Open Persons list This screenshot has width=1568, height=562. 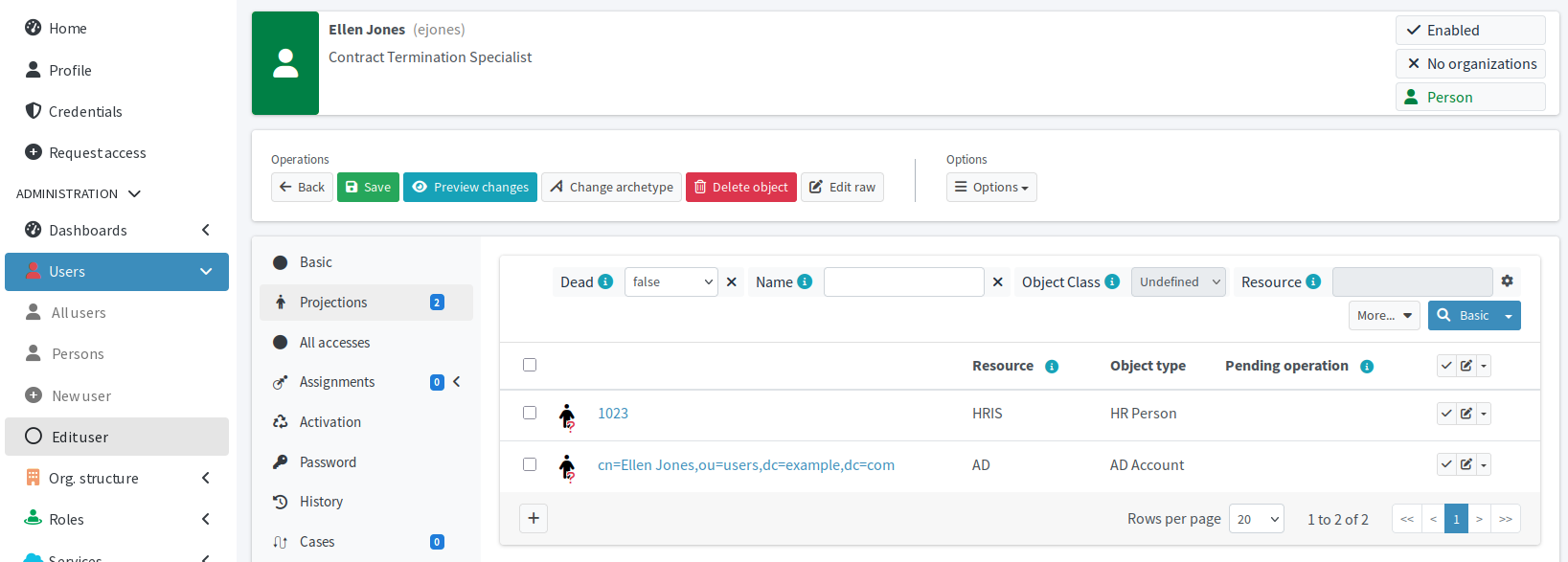[x=117, y=353]
